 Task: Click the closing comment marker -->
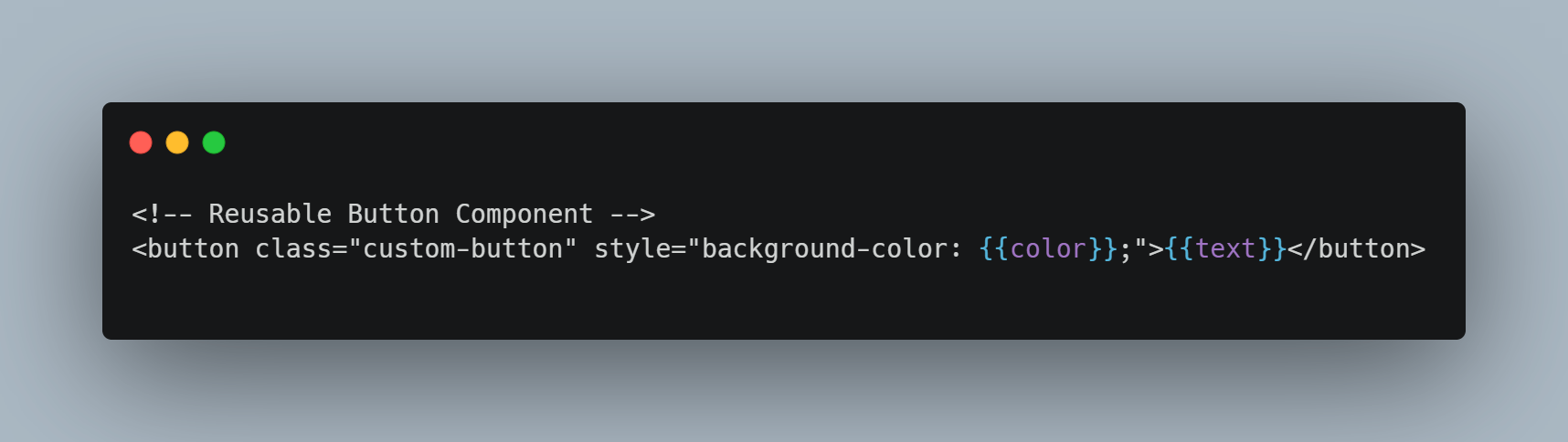pyautogui.click(x=632, y=214)
